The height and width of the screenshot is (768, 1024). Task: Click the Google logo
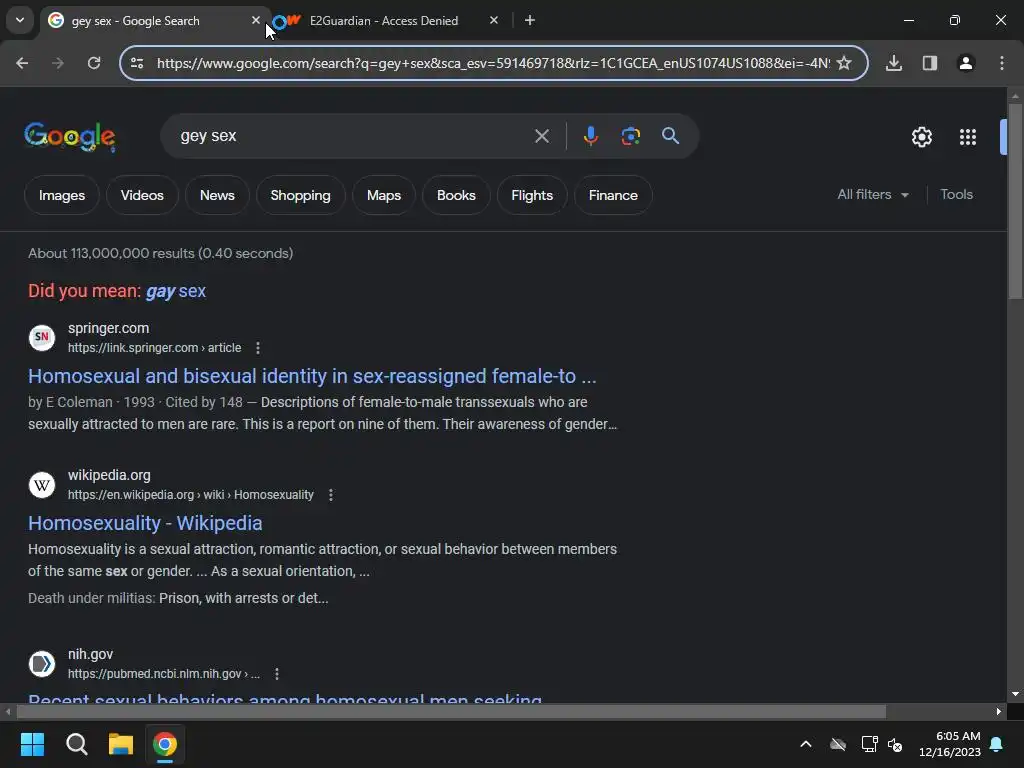70,136
